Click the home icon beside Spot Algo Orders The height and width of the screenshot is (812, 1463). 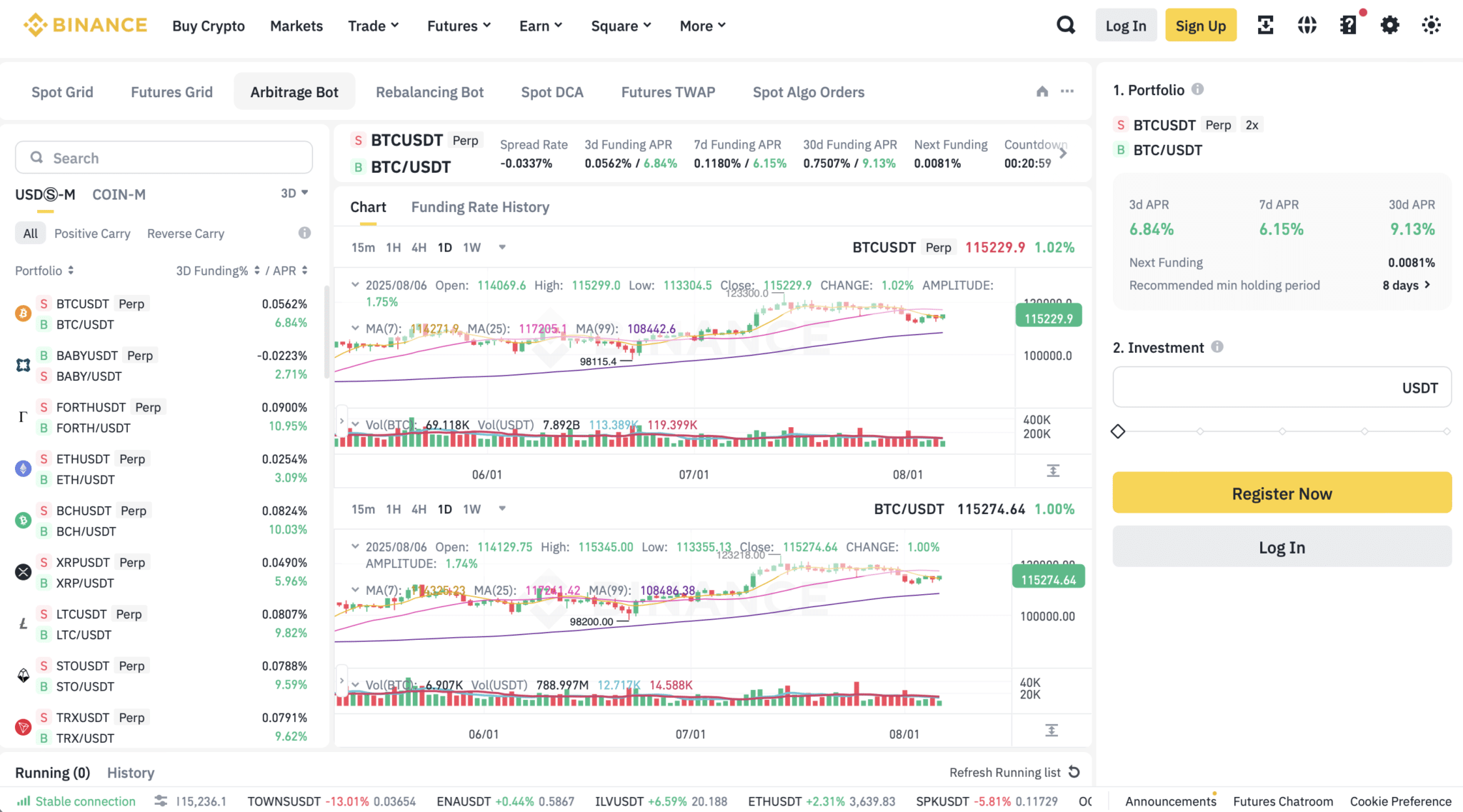tap(1042, 91)
